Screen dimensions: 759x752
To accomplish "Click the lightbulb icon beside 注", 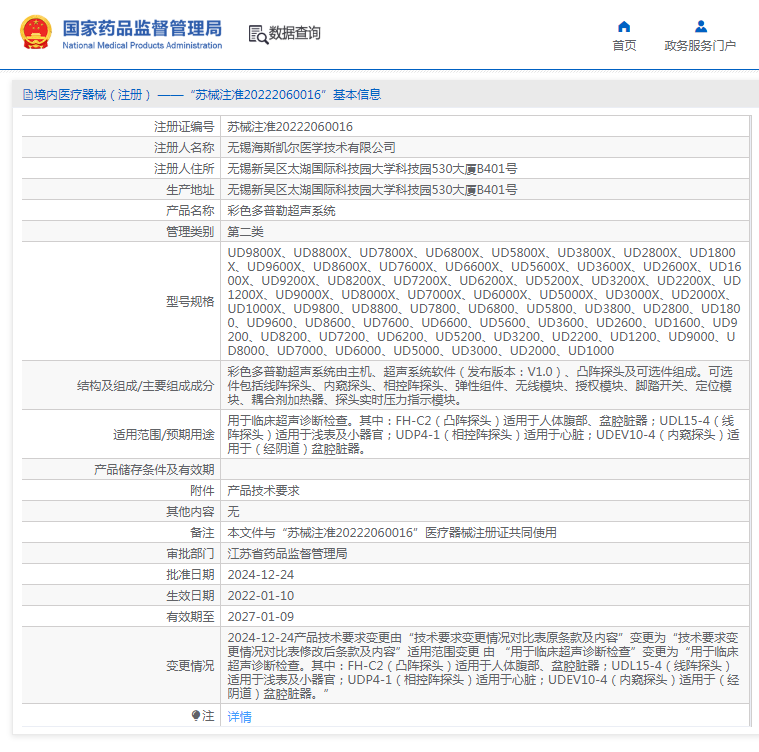I will [197, 715].
